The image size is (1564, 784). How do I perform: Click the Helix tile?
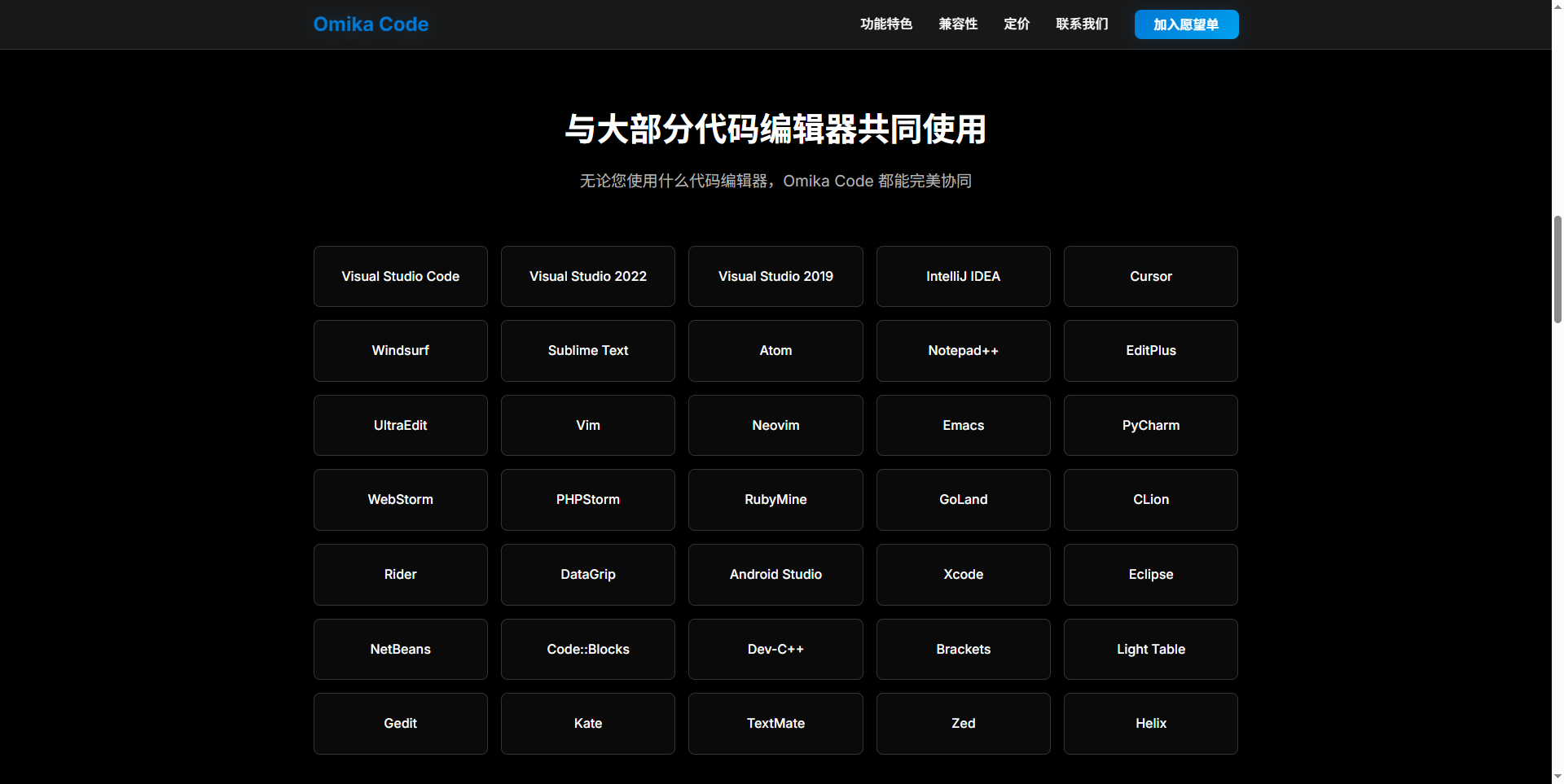[x=1150, y=724]
